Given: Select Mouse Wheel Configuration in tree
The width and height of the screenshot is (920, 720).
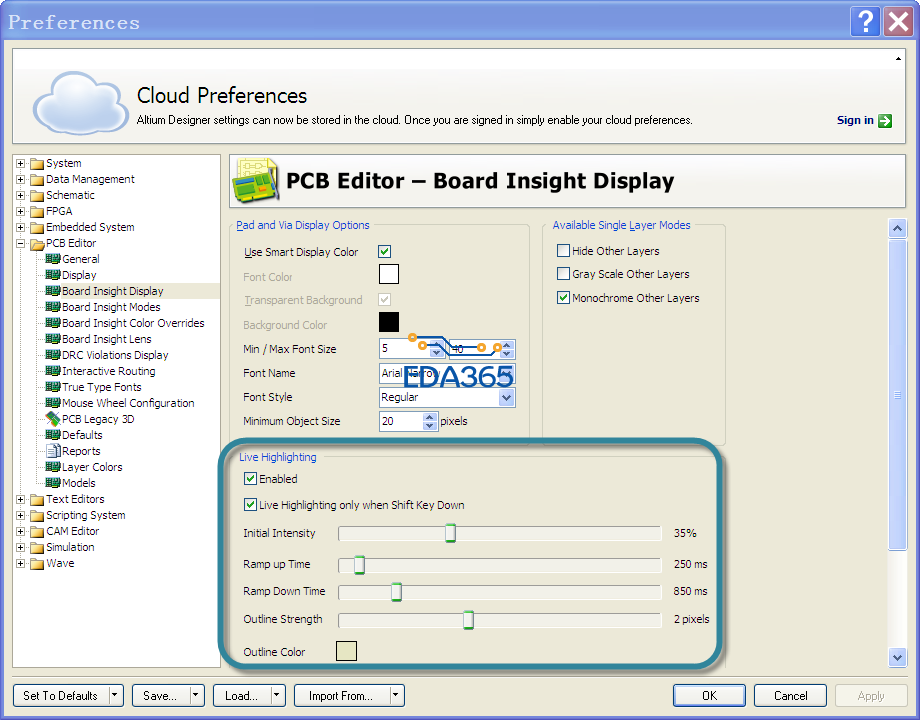Looking at the screenshot, I should point(128,403).
